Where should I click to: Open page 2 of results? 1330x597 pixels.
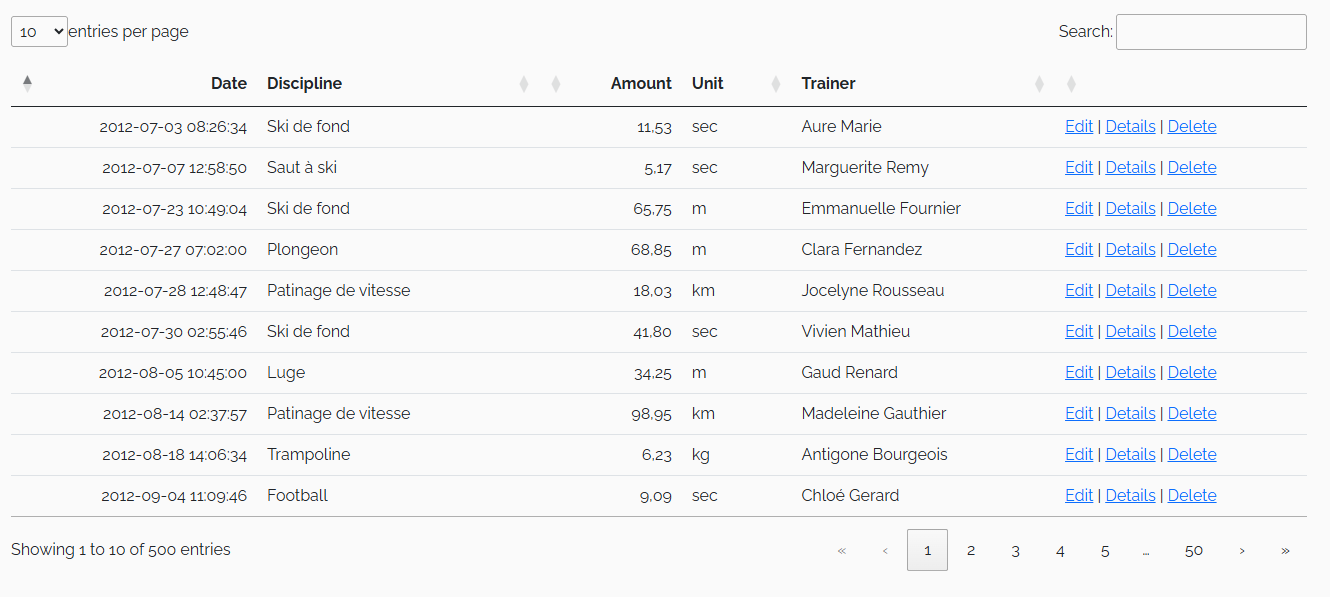tap(971, 550)
